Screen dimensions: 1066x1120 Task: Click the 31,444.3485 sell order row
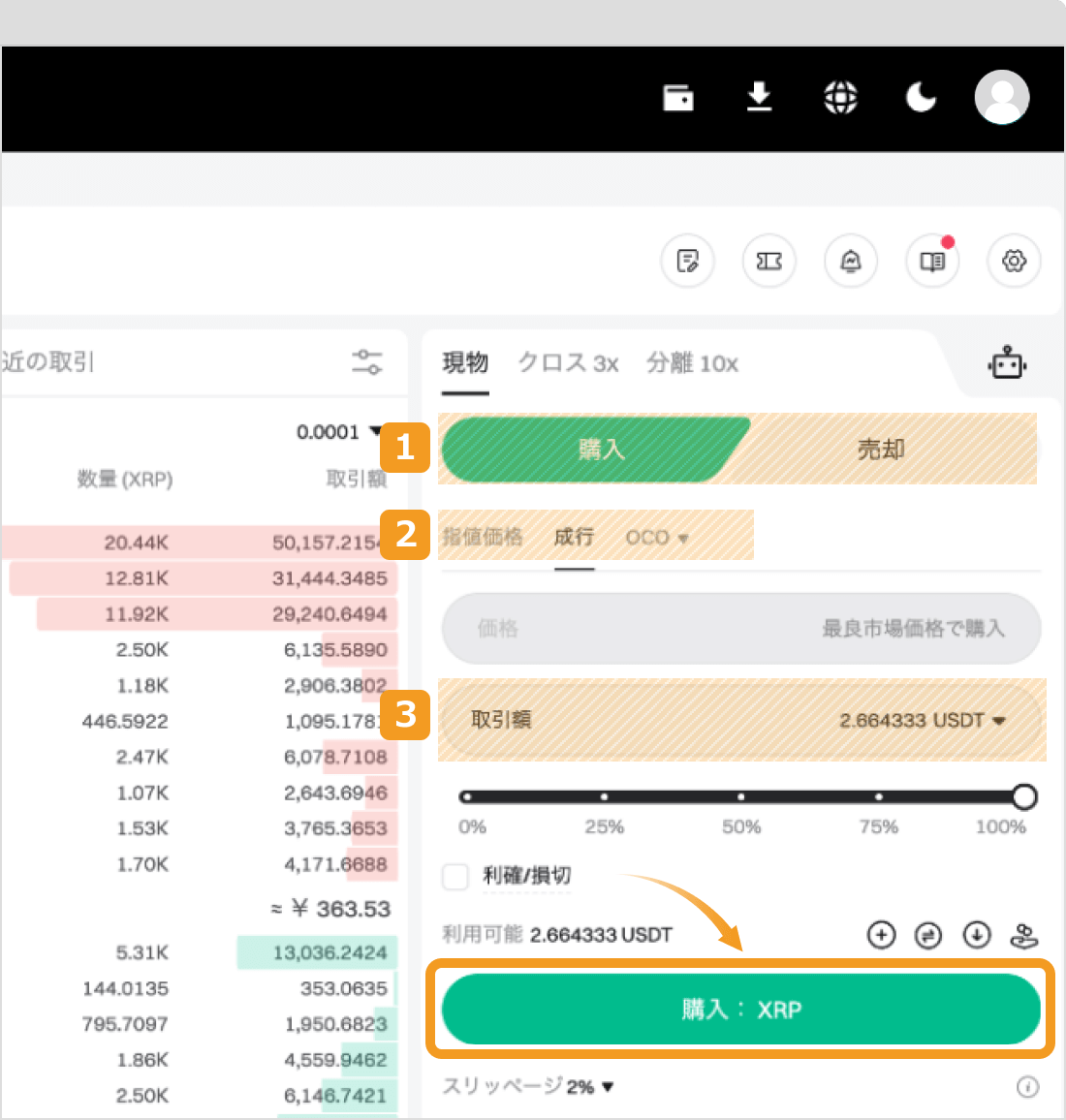tap(199, 577)
